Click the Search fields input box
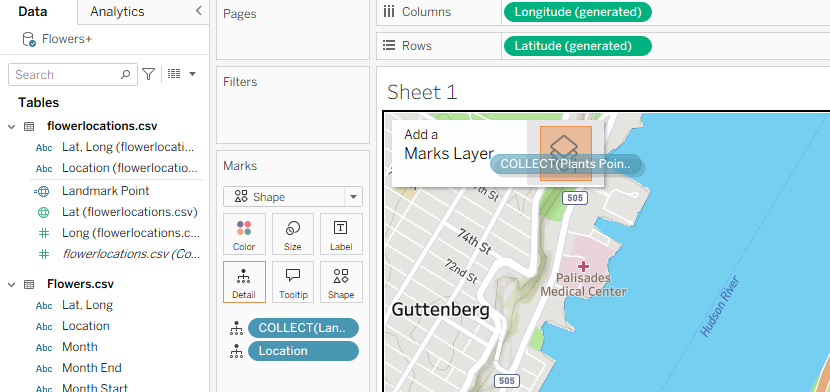This screenshot has height=392, width=830. (x=73, y=75)
